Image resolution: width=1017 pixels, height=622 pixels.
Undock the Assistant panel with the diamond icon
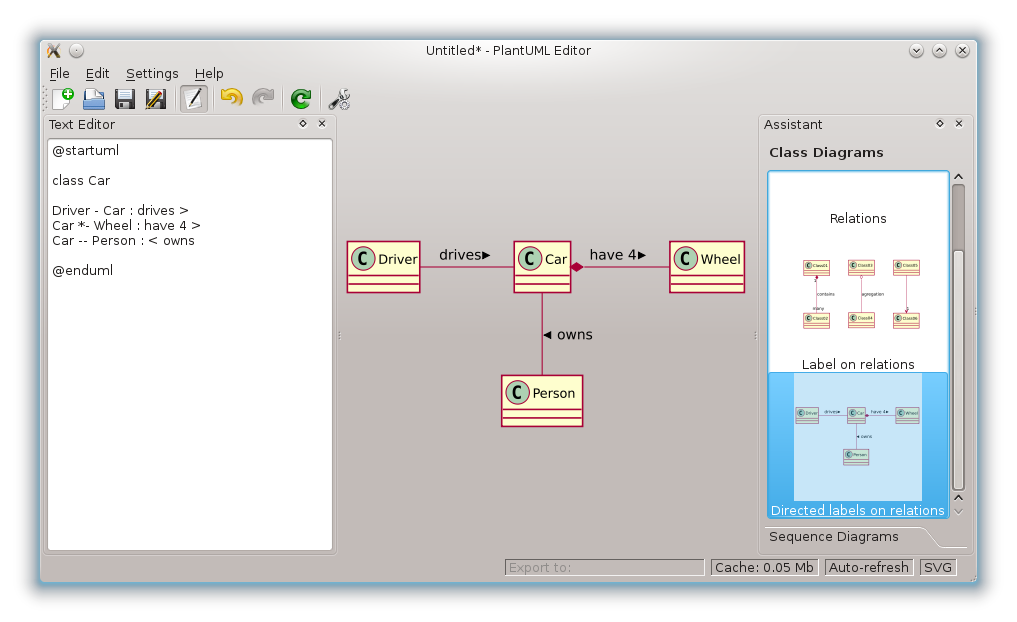coord(939,123)
